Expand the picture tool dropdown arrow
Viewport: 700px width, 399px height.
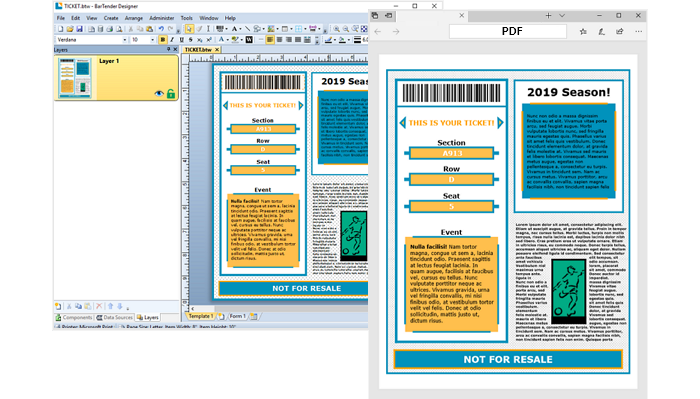coord(277,29)
